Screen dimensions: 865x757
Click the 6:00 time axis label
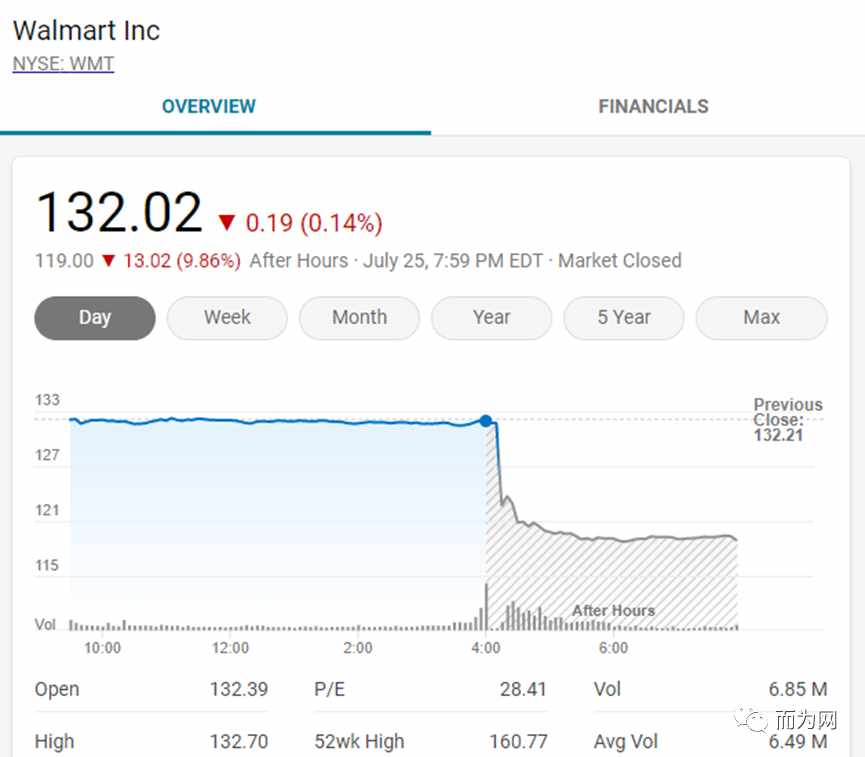(x=613, y=648)
